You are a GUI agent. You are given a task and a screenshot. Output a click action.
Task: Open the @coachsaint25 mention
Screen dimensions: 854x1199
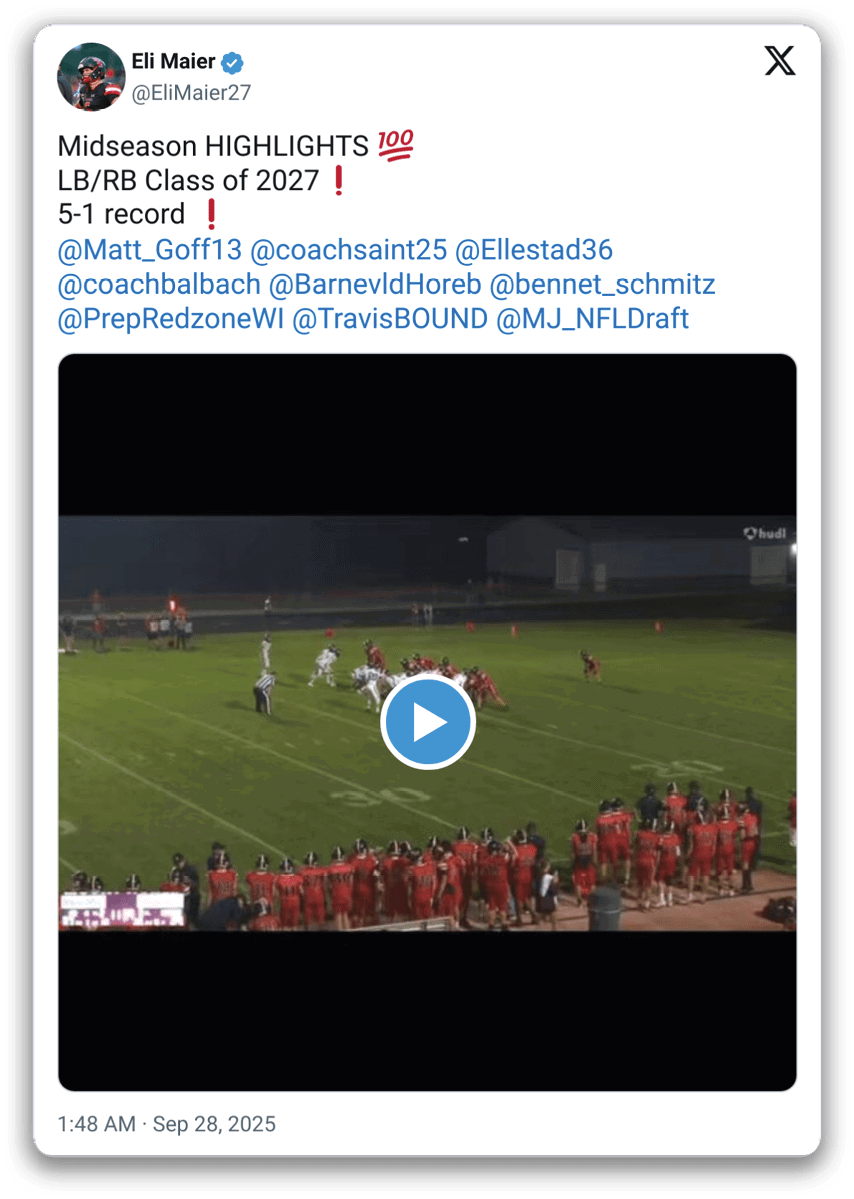pos(349,250)
